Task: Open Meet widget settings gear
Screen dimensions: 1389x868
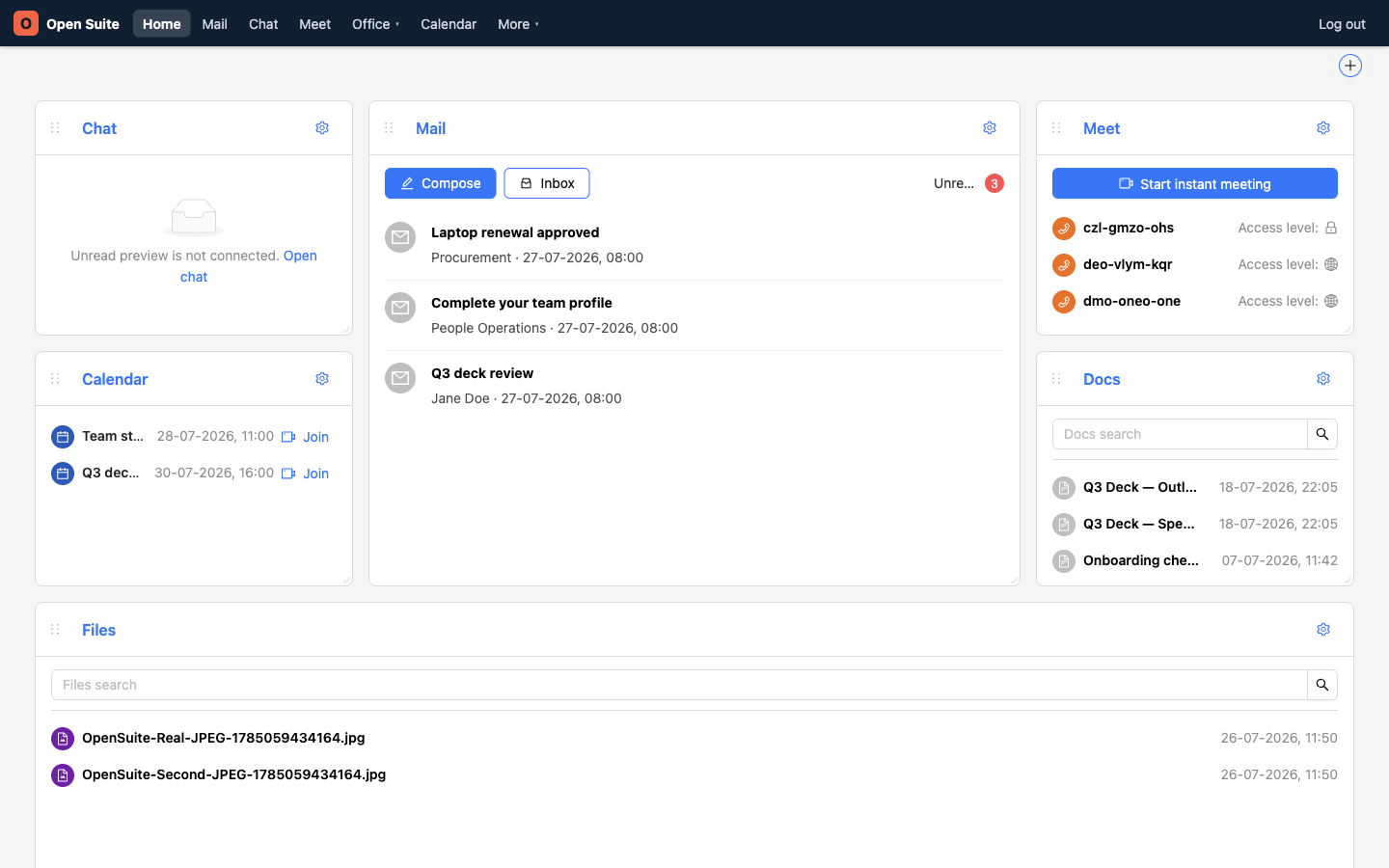Action: 1323,128
